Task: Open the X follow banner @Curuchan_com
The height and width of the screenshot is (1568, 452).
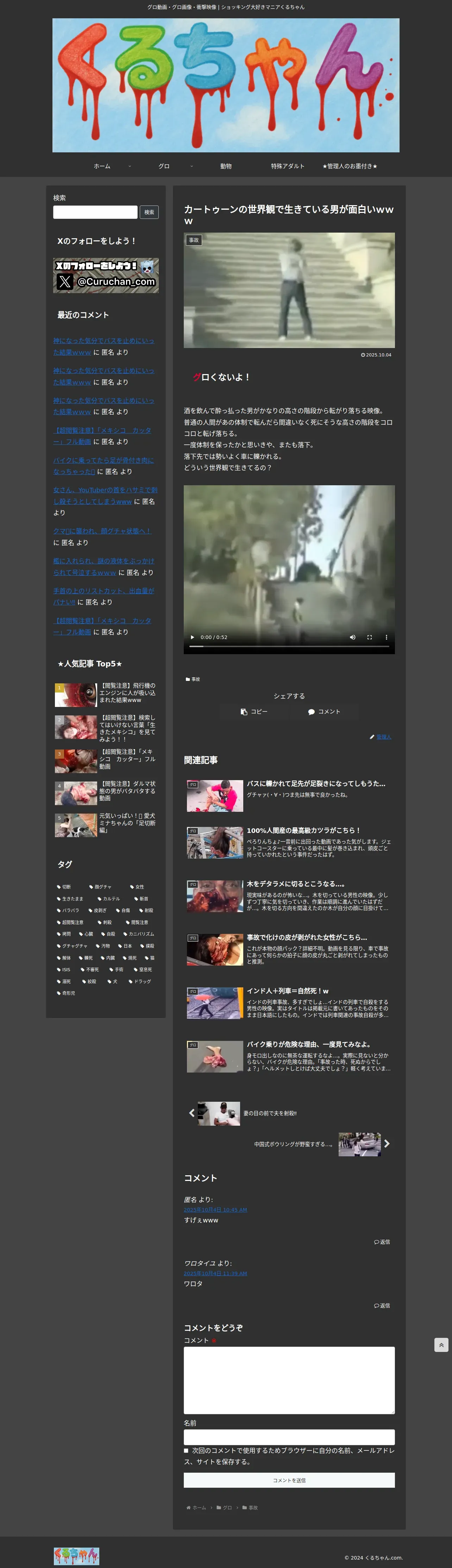Action: [106, 275]
